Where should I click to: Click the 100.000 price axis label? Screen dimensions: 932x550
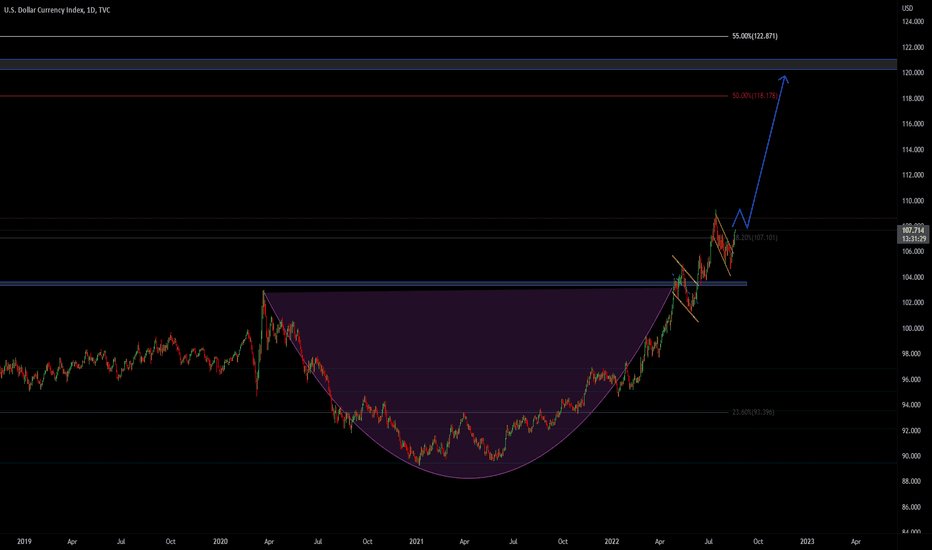click(913, 328)
